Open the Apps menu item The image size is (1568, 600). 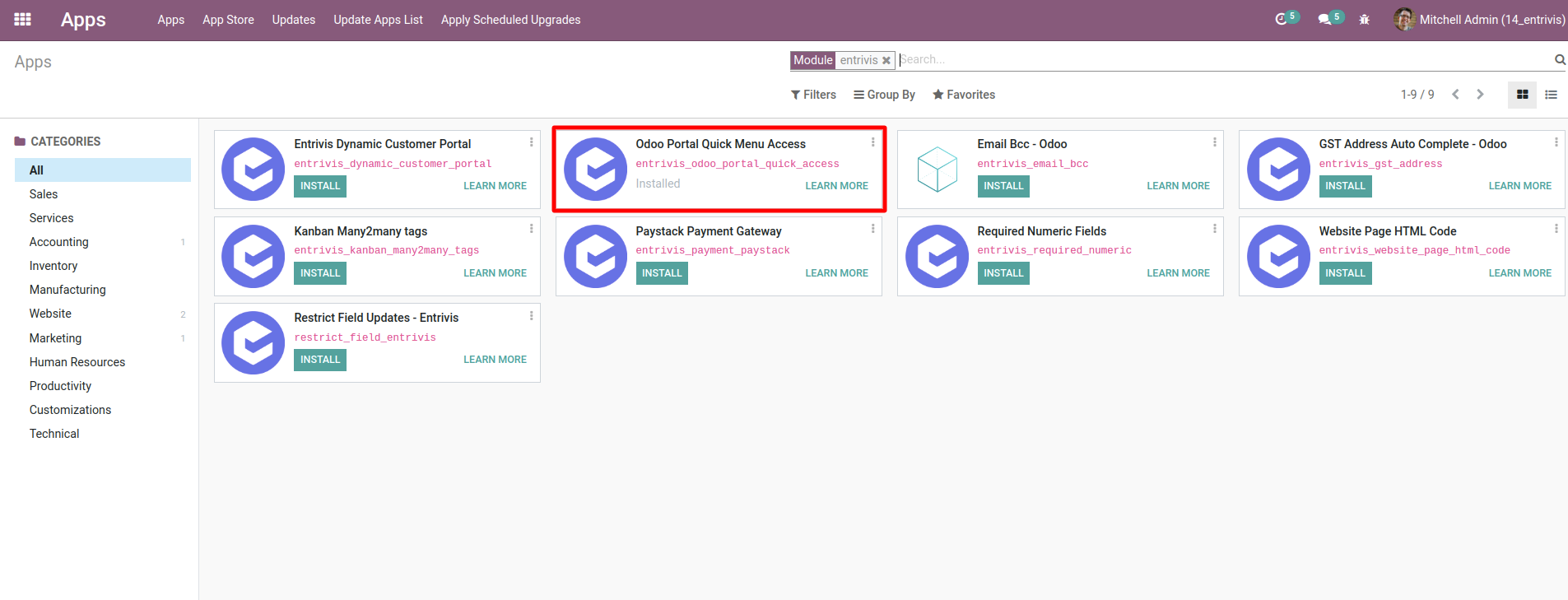(x=171, y=20)
